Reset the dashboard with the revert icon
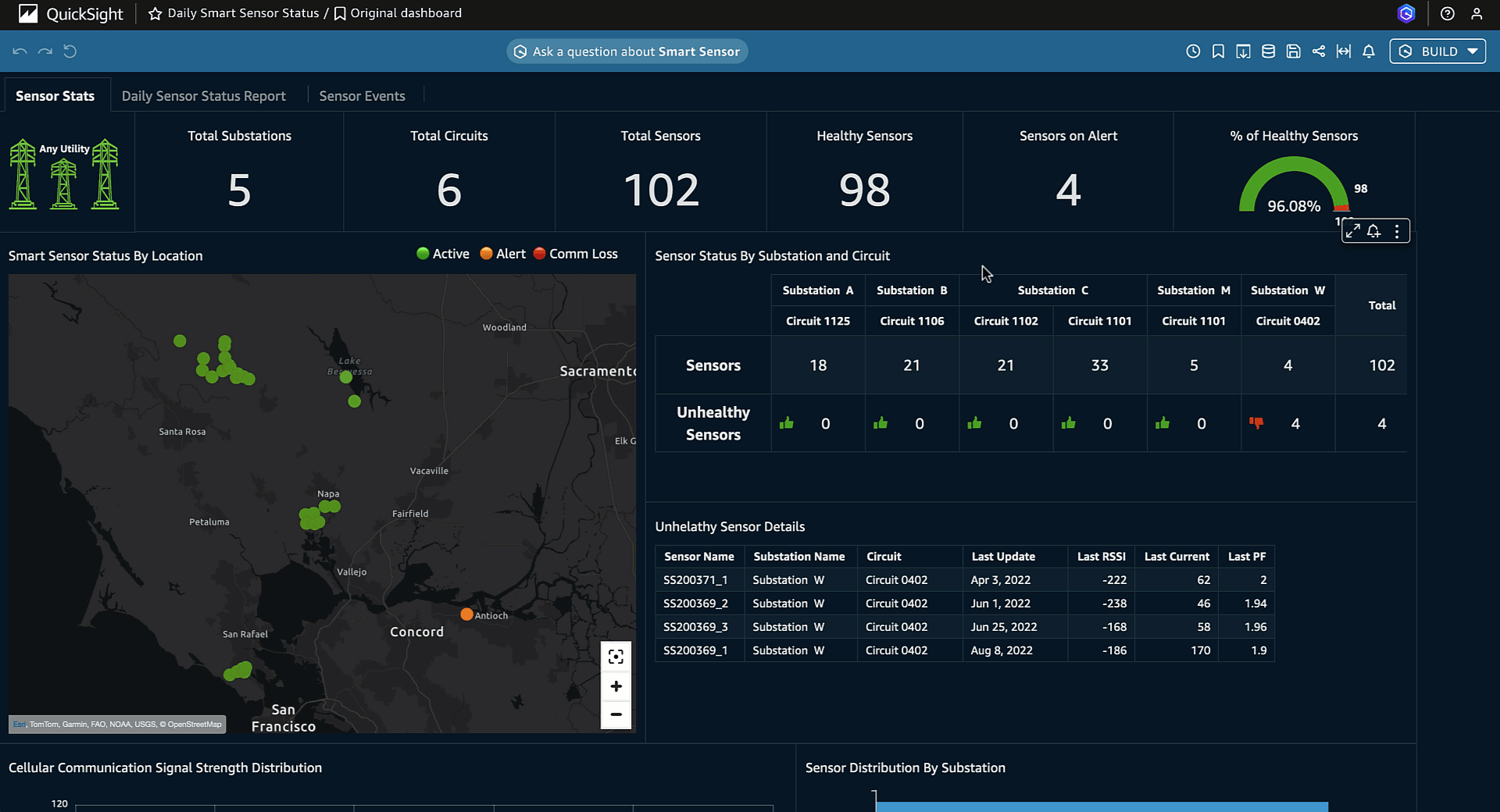1500x812 pixels. coord(70,52)
